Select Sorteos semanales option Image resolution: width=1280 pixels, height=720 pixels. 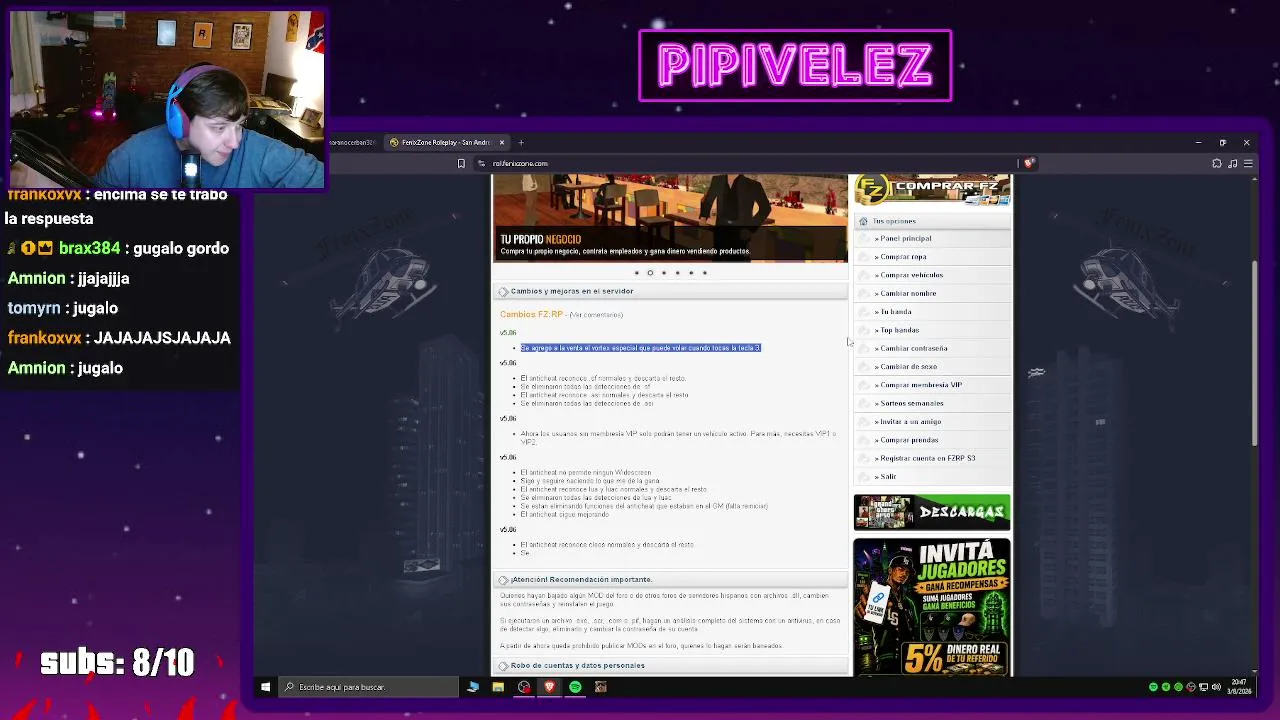pyautogui.click(x=911, y=404)
